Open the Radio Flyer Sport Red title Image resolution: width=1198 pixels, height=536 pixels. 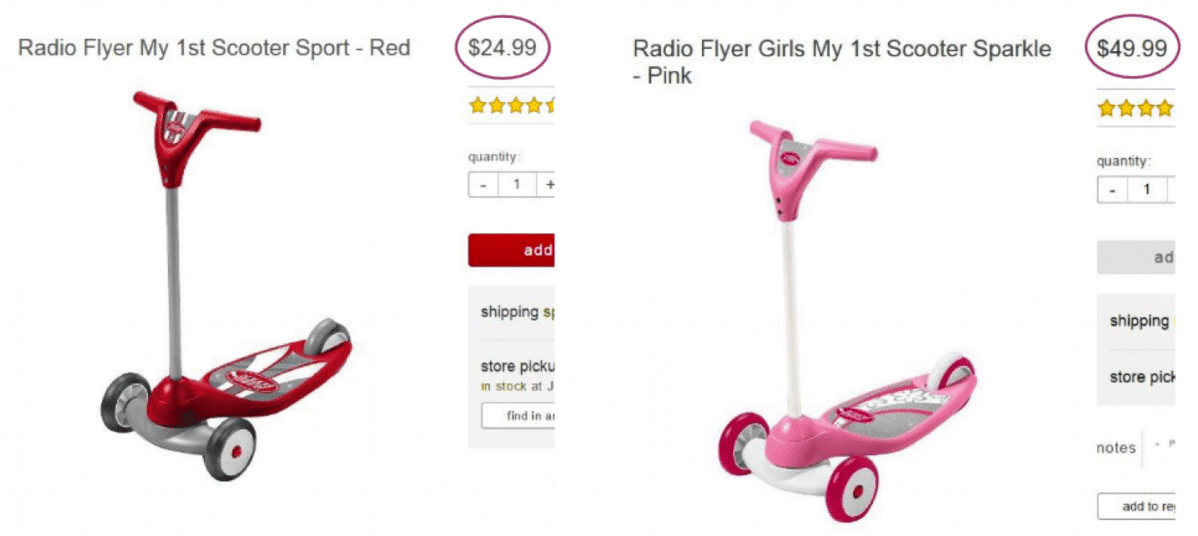[x=214, y=48]
